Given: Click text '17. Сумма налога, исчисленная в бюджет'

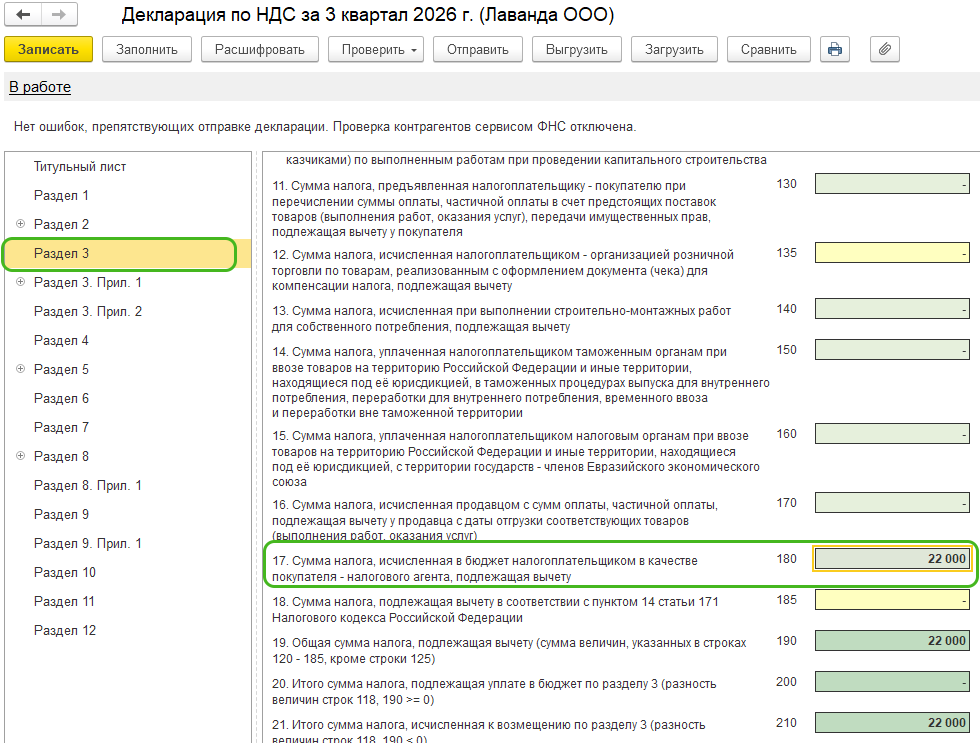Looking at the screenshot, I should (391, 561).
